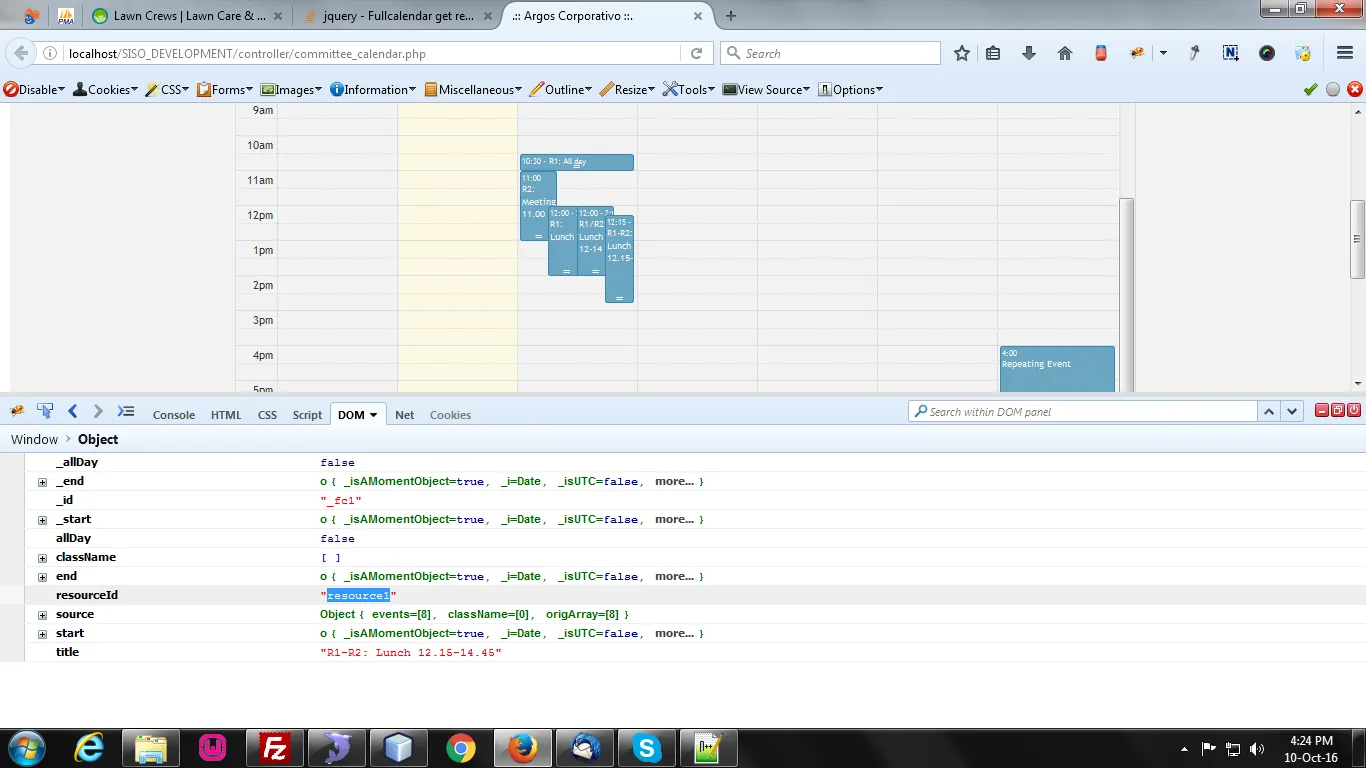Launch Internet Explorer from the taskbar
Image resolution: width=1366 pixels, height=768 pixels.
89,748
